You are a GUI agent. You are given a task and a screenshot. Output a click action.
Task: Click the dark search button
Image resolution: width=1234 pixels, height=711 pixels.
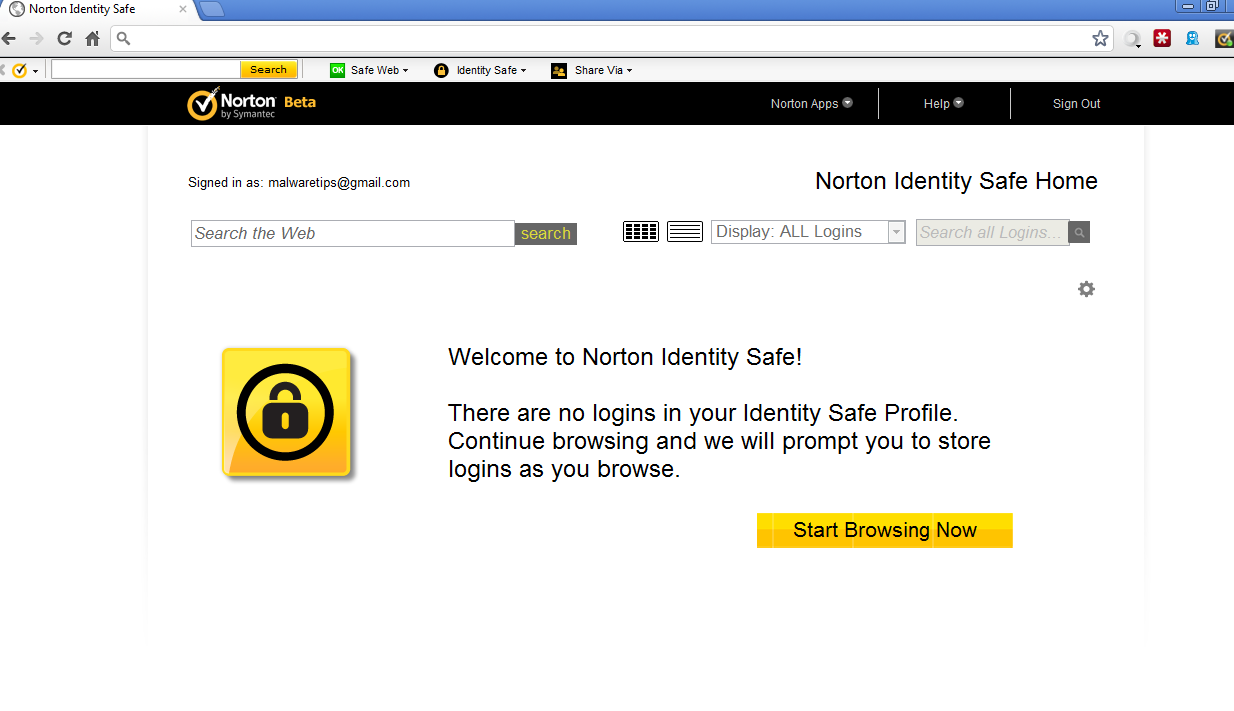(x=546, y=233)
